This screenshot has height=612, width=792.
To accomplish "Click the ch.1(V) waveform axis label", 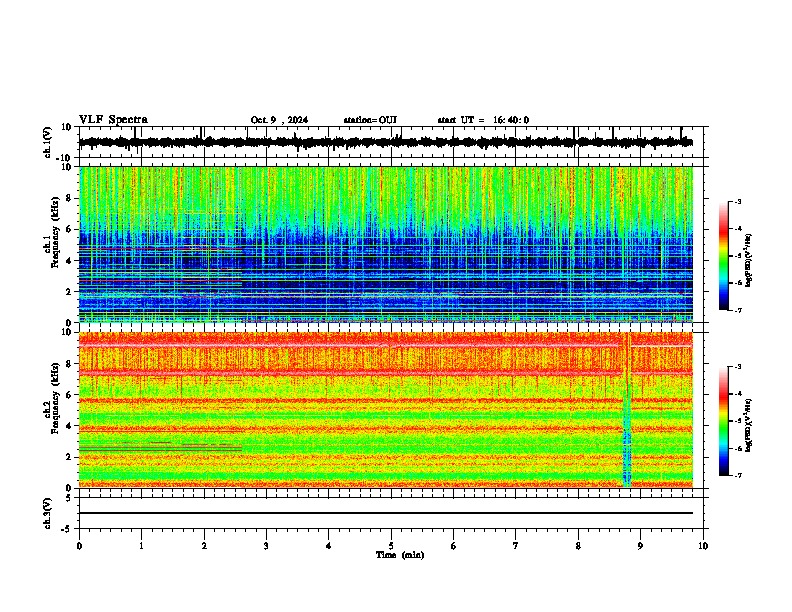I will (x=48, y=142).
